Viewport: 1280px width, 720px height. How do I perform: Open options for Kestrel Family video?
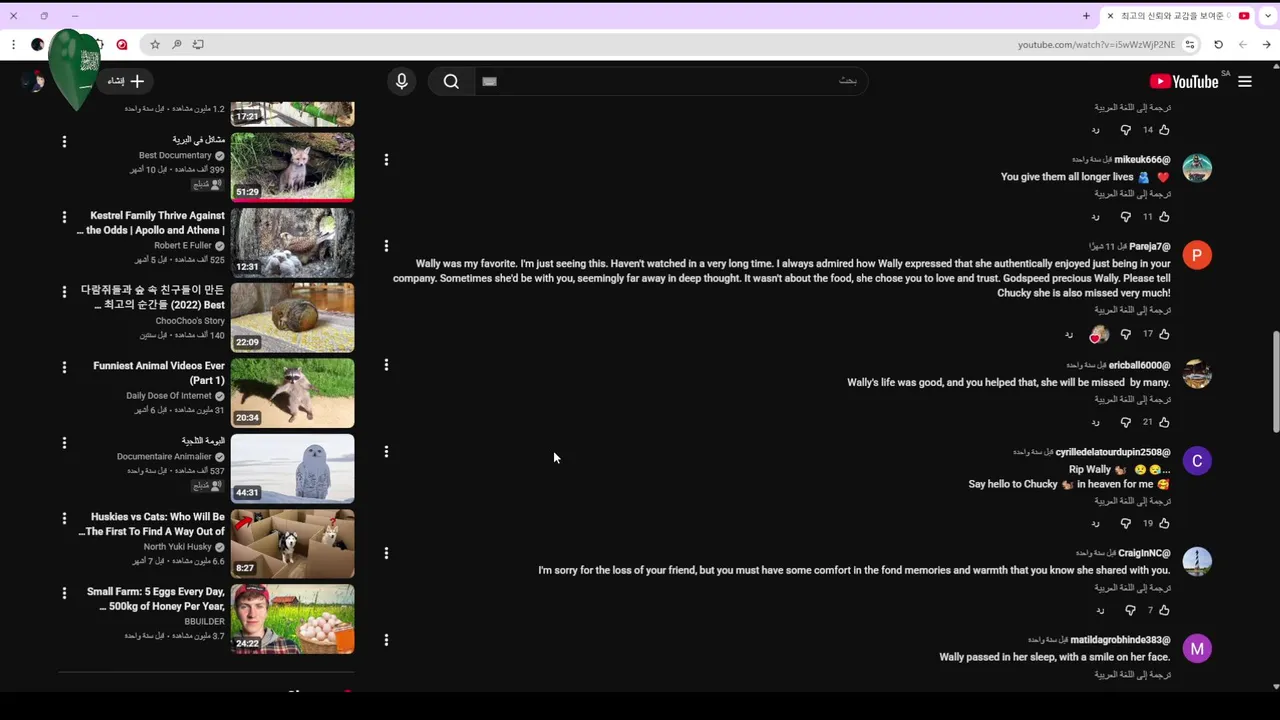[x=64, y=217]
